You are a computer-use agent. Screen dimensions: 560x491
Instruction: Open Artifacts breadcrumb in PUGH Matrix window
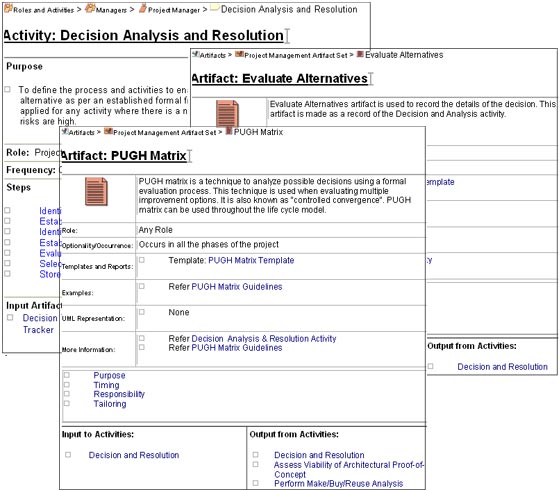(x=81, y=132)
